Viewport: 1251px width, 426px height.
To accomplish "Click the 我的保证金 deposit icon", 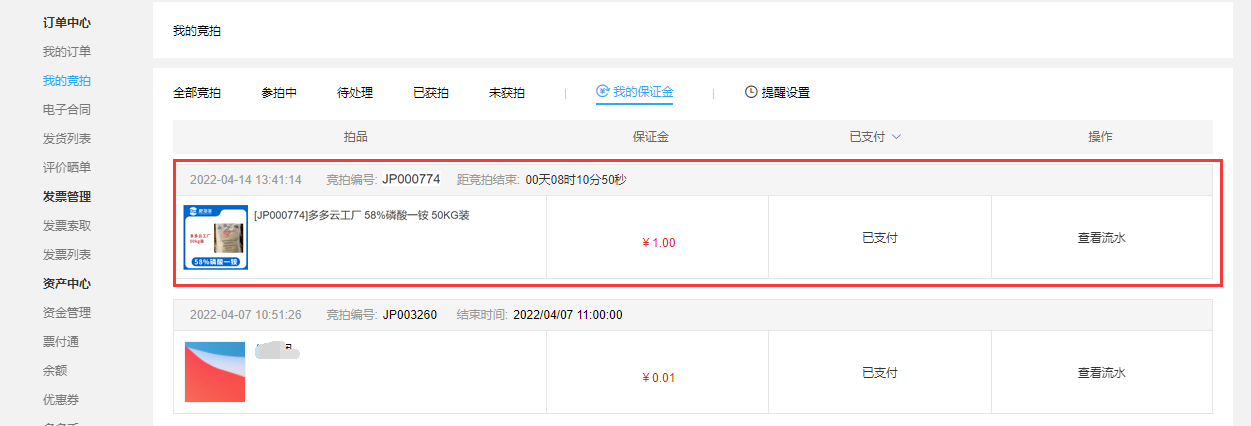I will point(602,92).
